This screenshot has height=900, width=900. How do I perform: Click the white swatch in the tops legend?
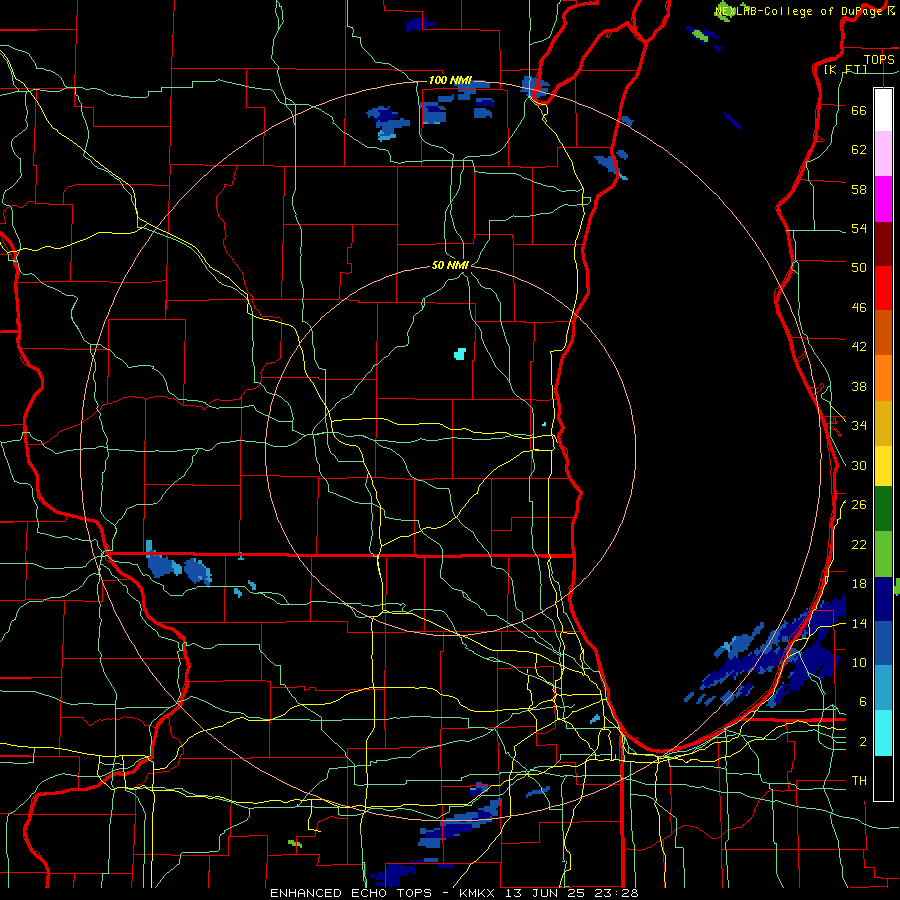(x=883, y=110)
